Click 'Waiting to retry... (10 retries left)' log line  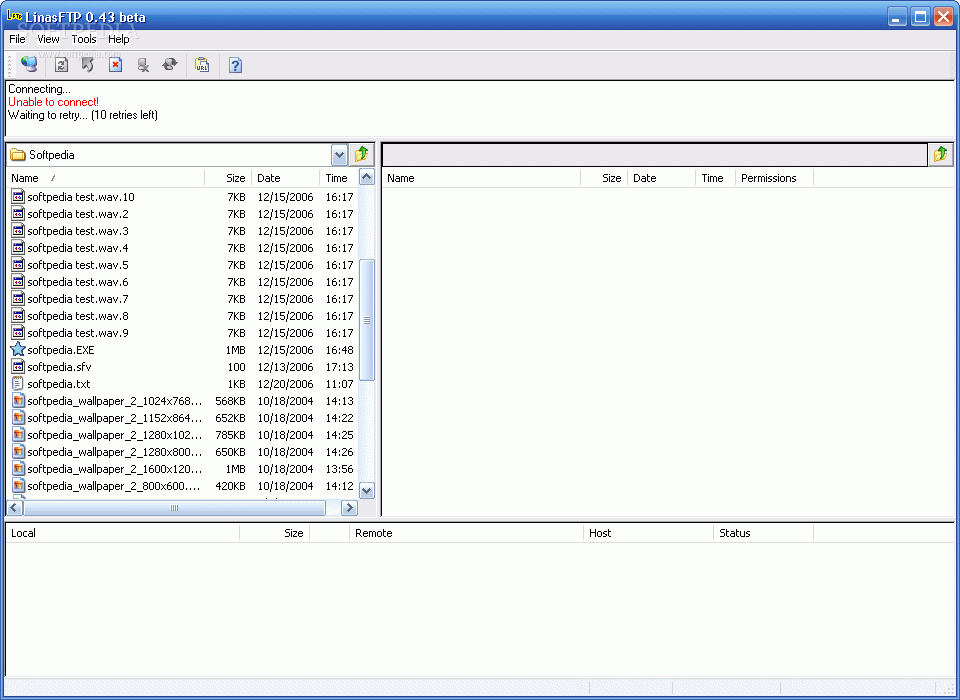[x=83, y=115]
